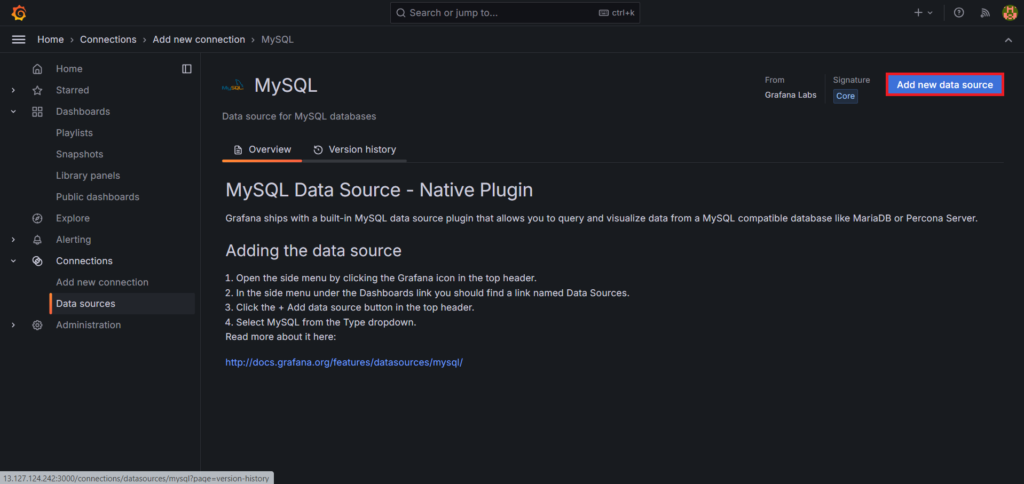Open the news feed icon
This screenshot has height=484, width=1024.
985,12
